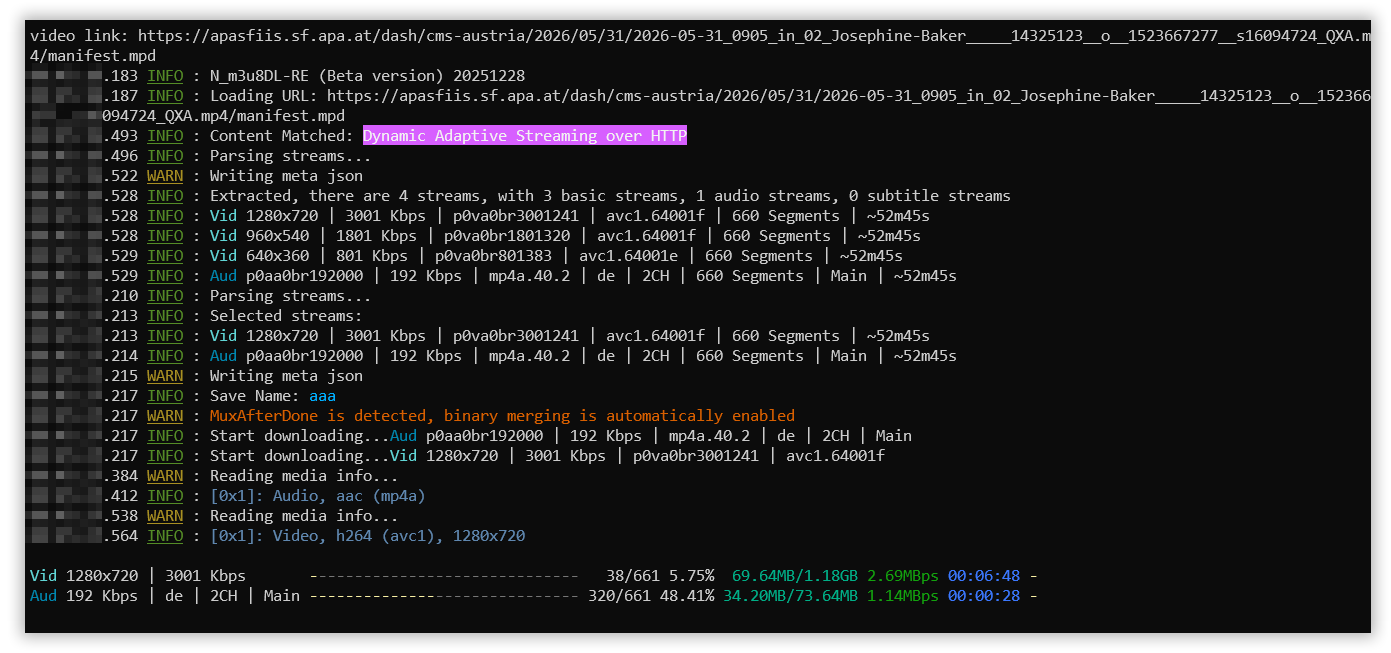The width and height of the screenshot is (1391, 653).
Task: Click 'Writing meta json' on the .215 line
Action: [x=286, y=376]
